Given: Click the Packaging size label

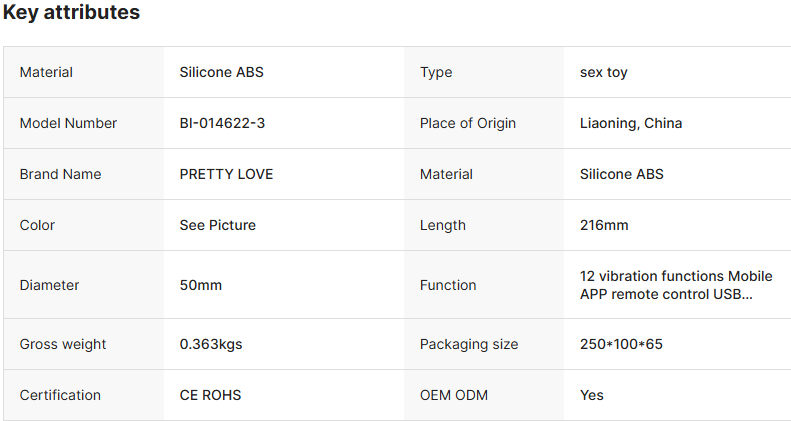Looking at the screenshot, I should click(x=469, y=344).
